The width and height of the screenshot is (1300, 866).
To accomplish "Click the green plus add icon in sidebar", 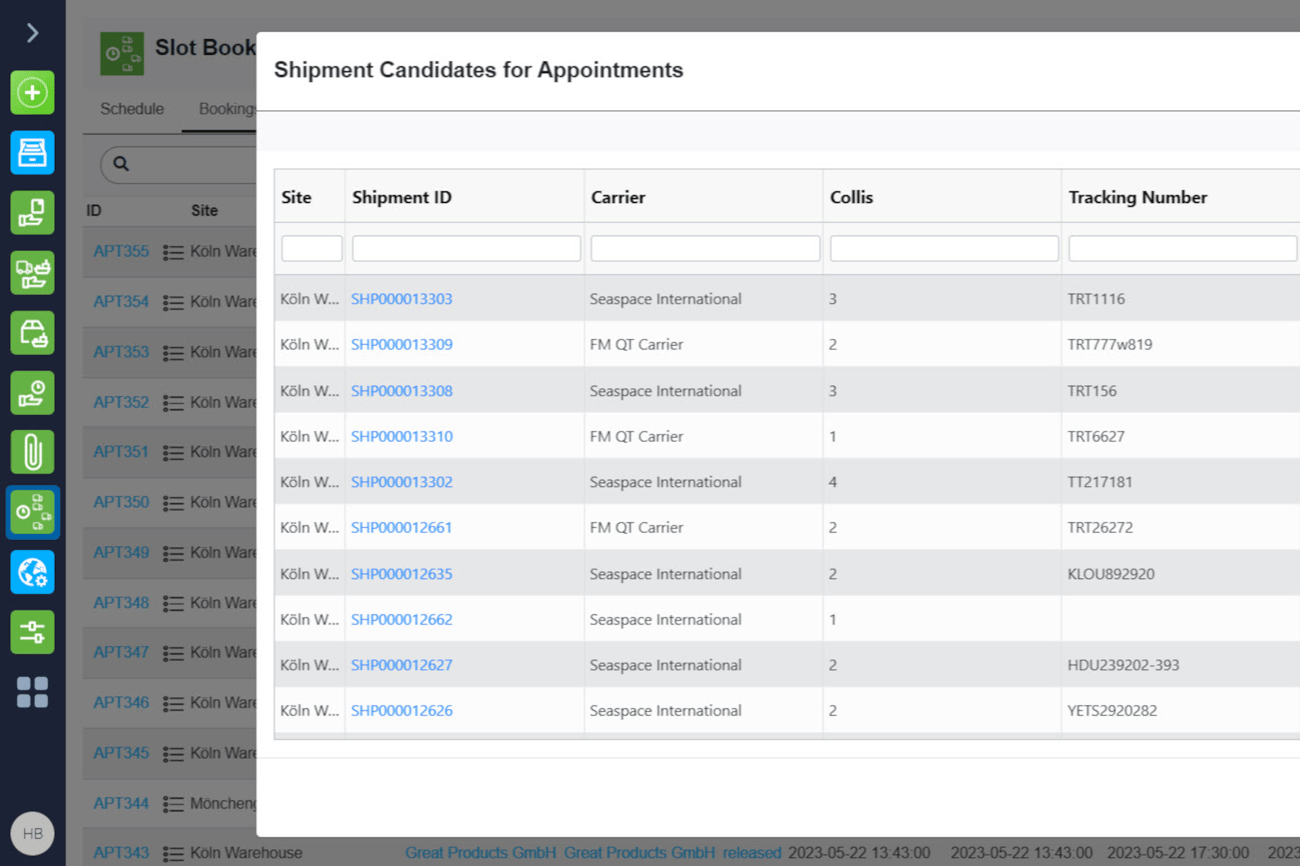I will 32,93.
